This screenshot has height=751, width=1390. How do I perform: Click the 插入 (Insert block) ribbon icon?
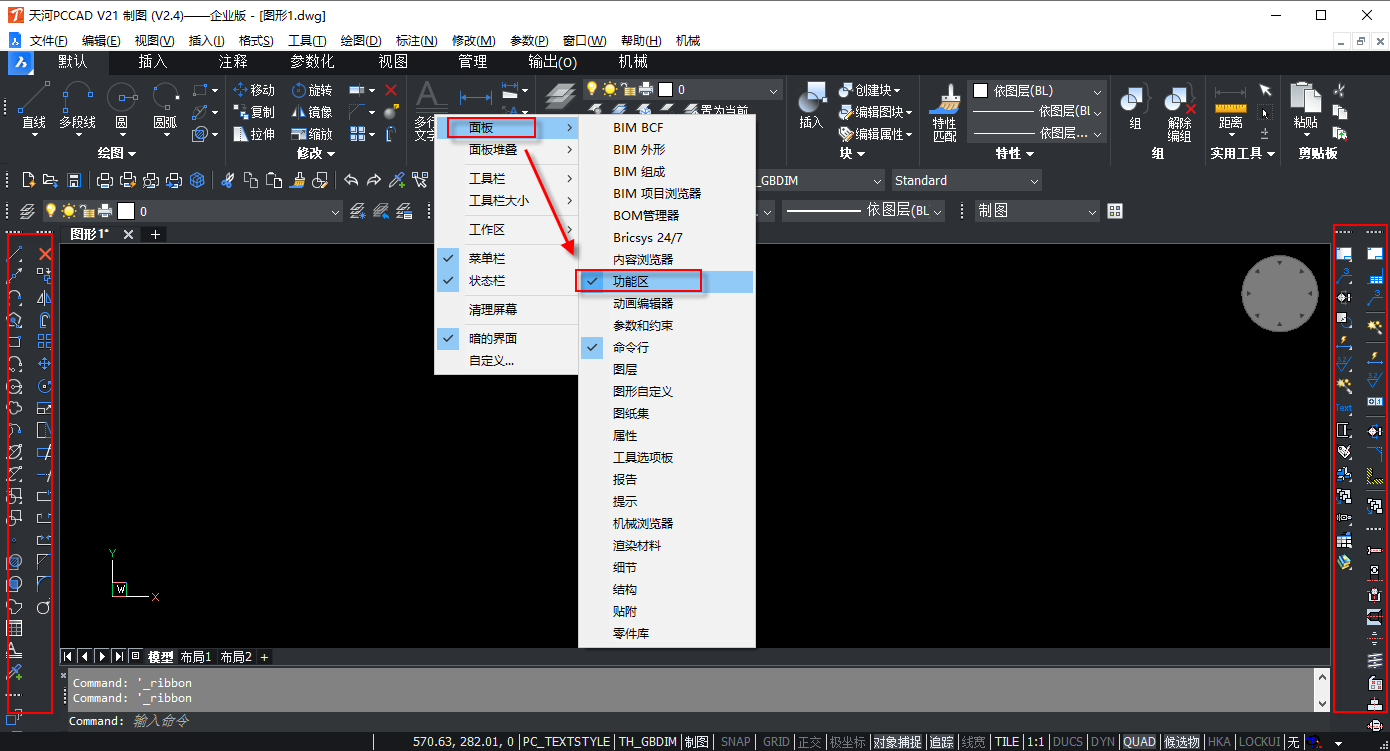coord(811,105)
